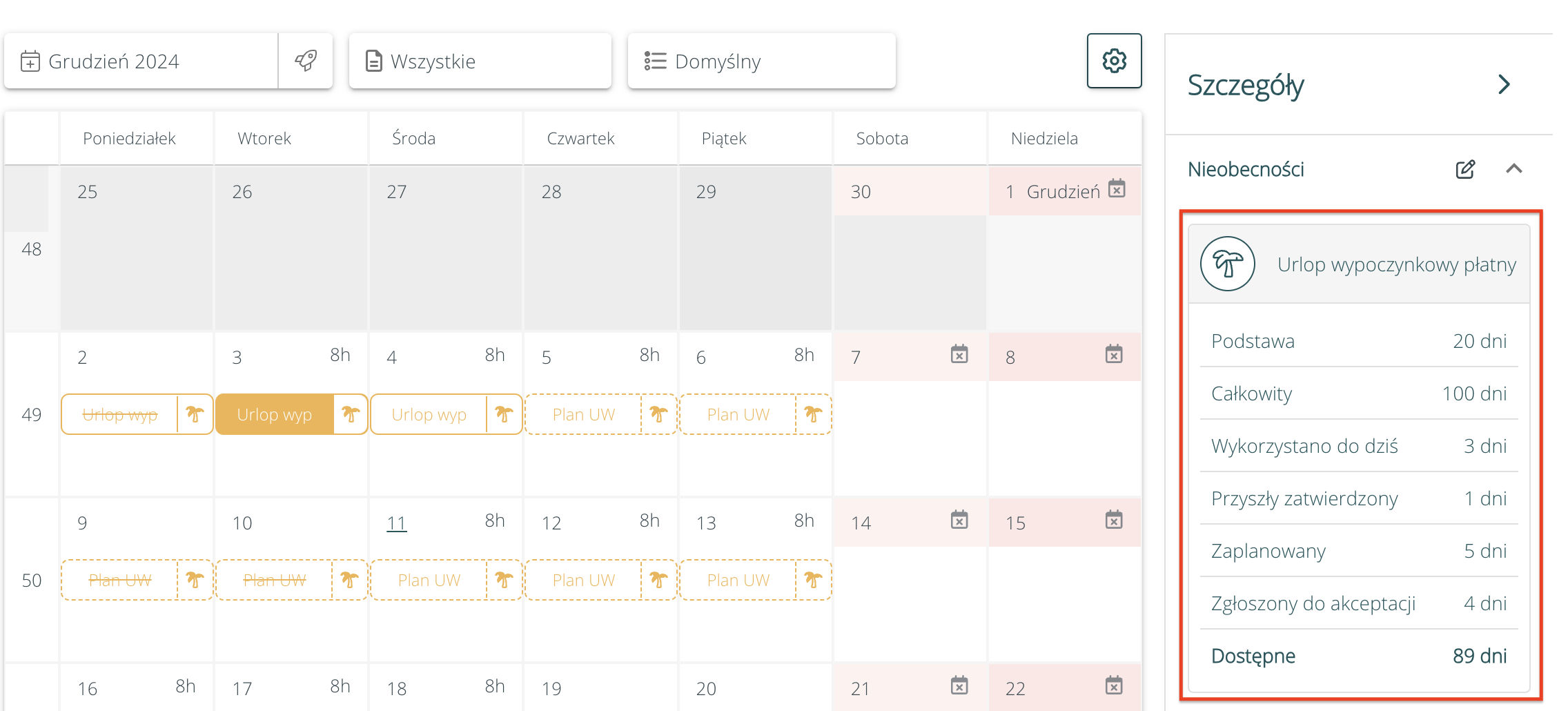Click the palm icon on December 3
This screenshot has width=1568, height=711.
pos(351,414)
